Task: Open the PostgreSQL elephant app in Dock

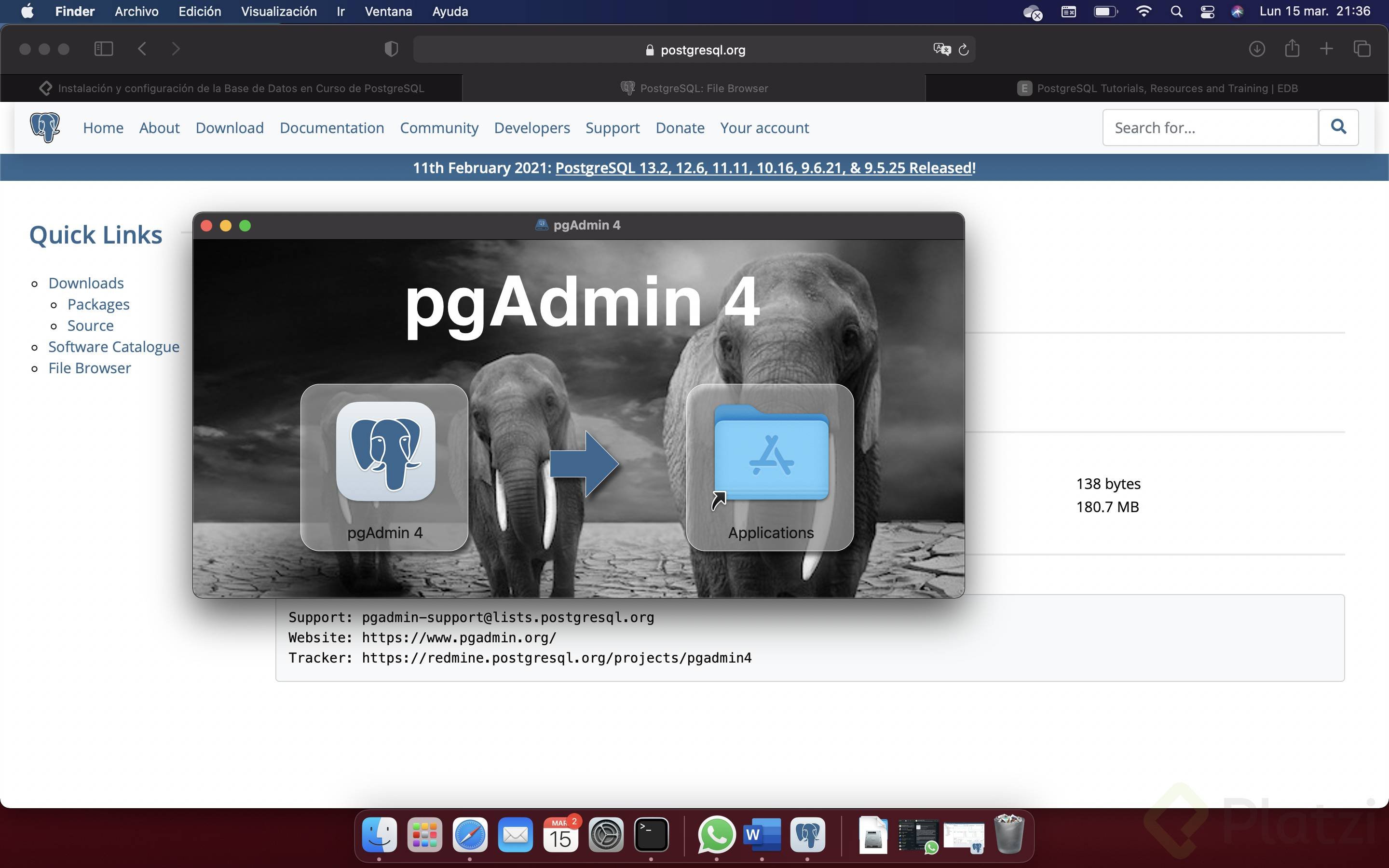Action: tap(807, 835)
